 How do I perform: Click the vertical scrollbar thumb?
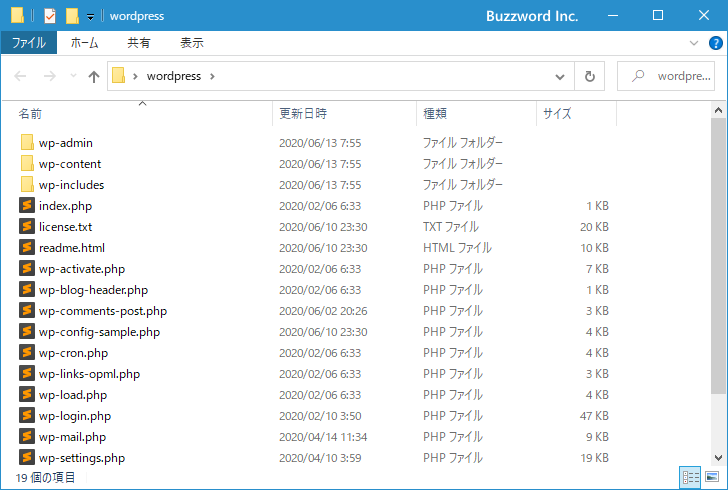[718, 256]
